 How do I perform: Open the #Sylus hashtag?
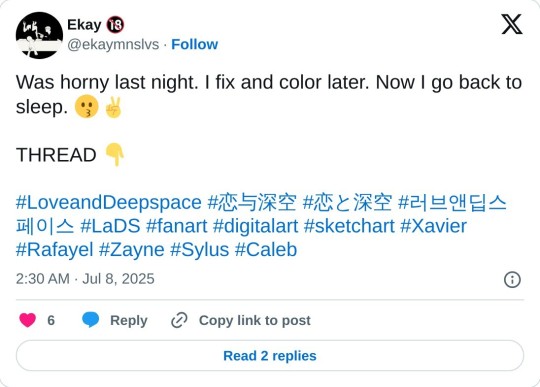(x=199, y=250)
